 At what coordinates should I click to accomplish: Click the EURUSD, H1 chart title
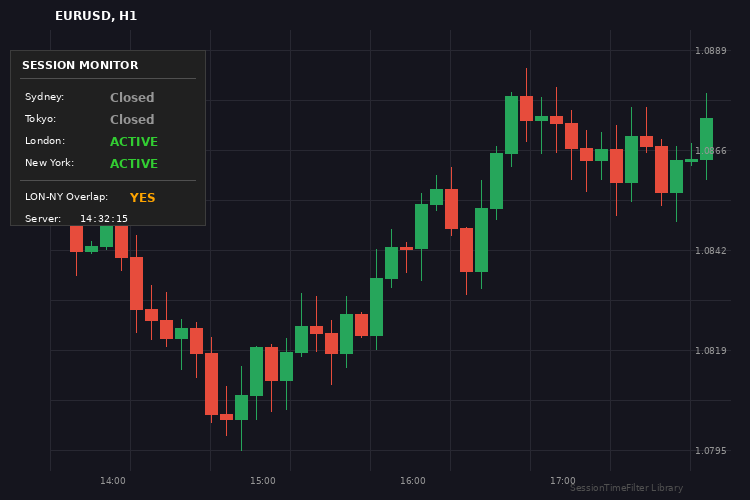click(x=96, y=16)
